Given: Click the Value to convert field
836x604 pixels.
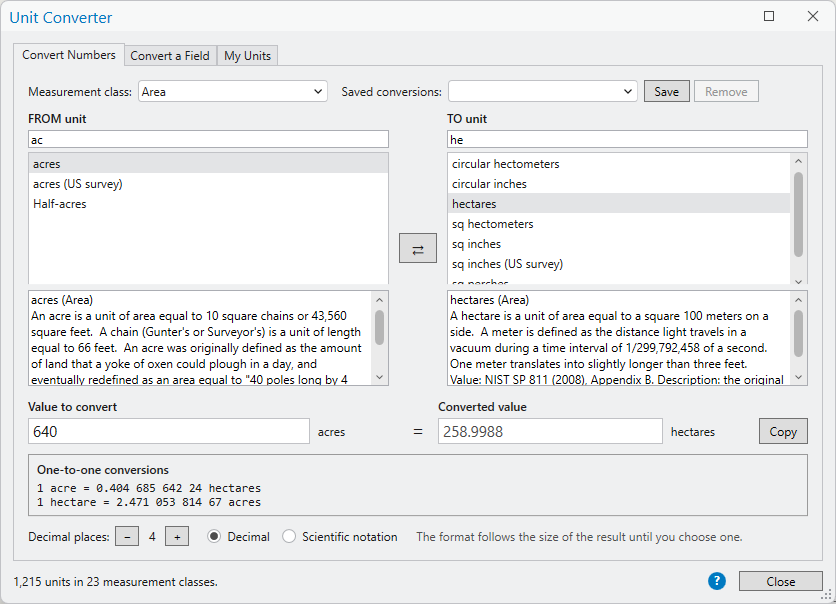Looking at the screenshot, I should tap(169, 431).
